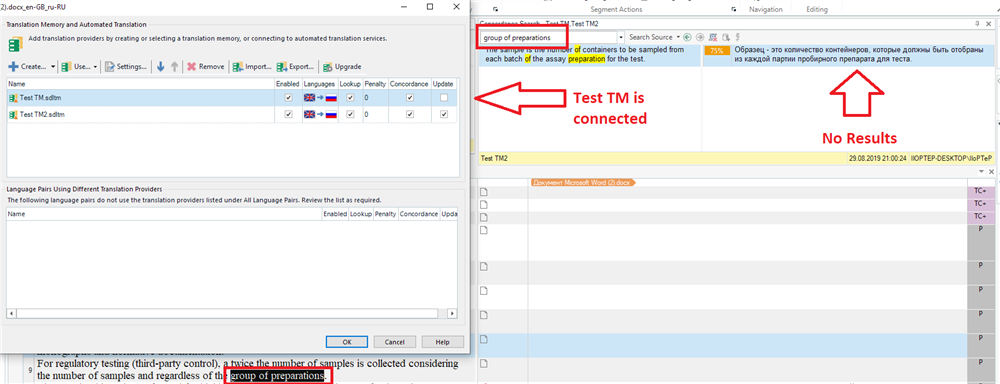Screen dimensions: 1000x384
Task: Toggle Lookup checkbox for Test TM.sdltm
Action: click(x=349, y=98)
